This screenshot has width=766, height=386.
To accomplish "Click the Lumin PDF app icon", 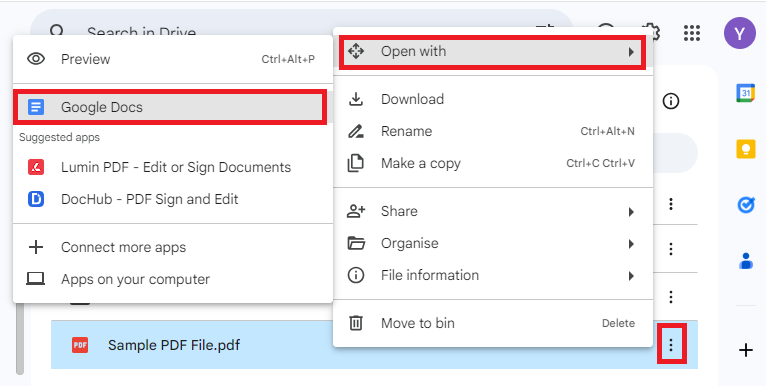I will [x=36, y=167].
